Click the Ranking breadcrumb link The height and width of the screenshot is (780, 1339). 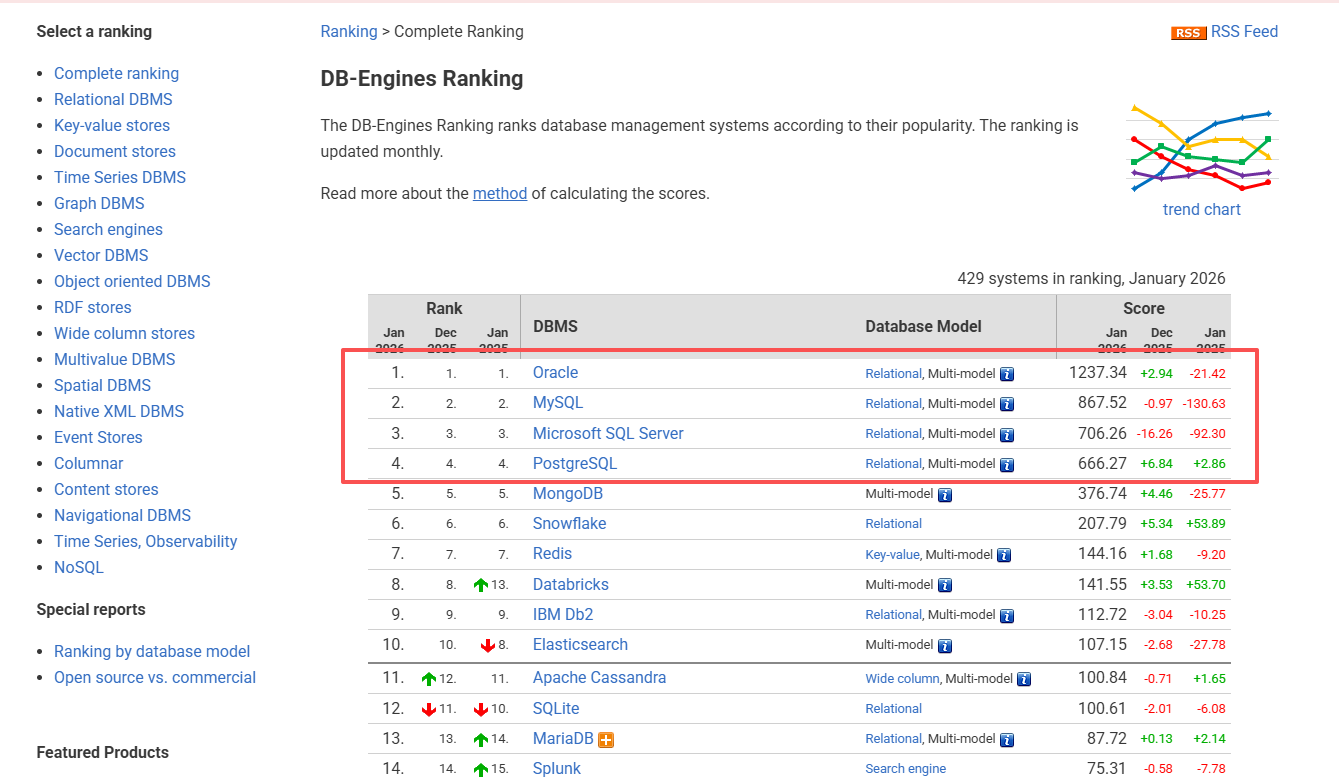click(x=349, y=32)
